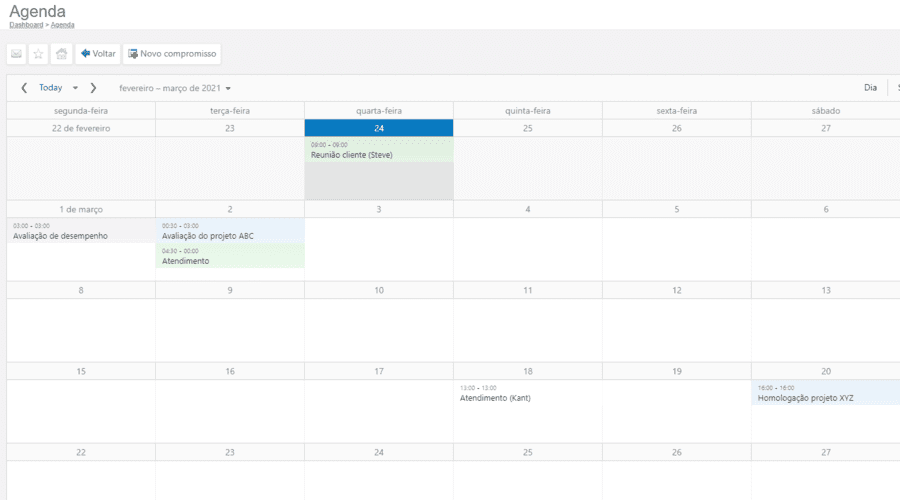Select highlighted day 24 header
The width and height of the screenshot is (900, 500).
(x=379, y=128)
